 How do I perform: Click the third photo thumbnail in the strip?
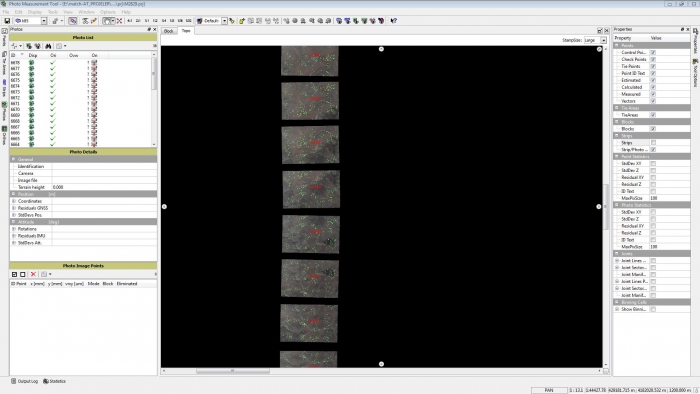[x=310, y=145]
